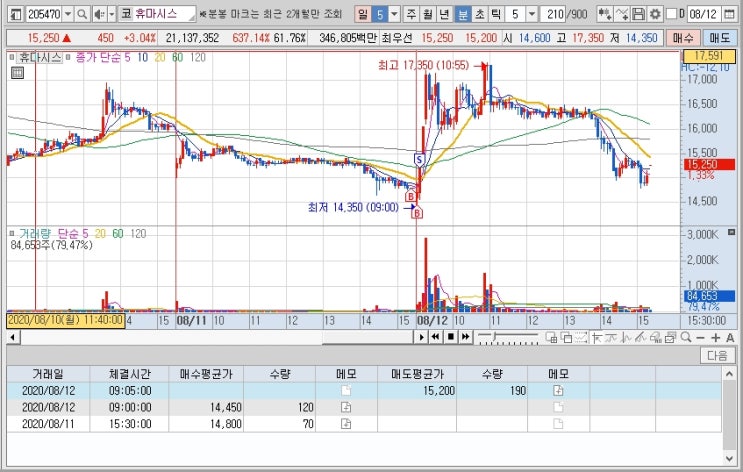Click the letter A auto-scale icon
Viewport: 743px width, 472px height.
coord(730,337)
